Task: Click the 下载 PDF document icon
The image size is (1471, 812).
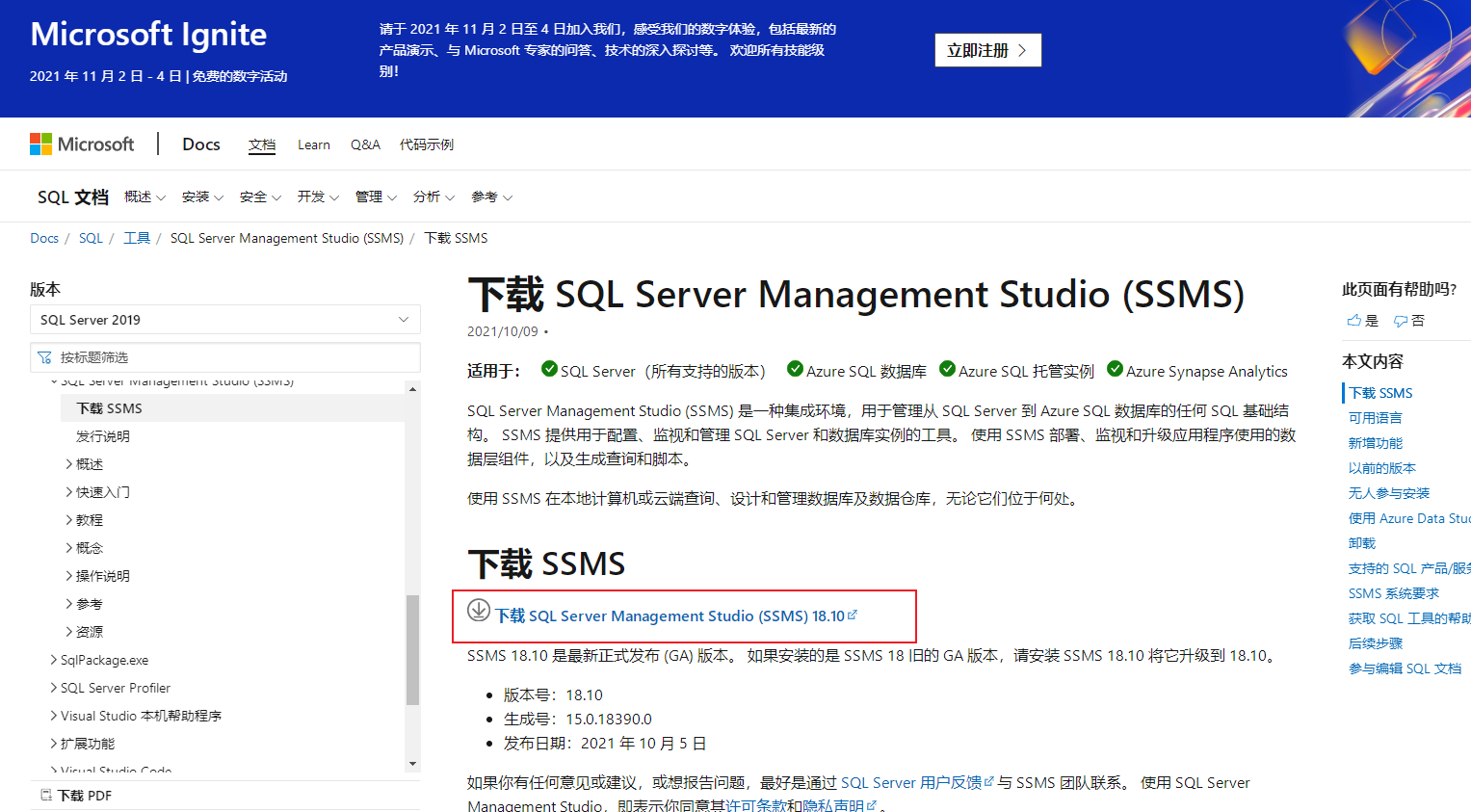Action: click(x=45, y=795)
